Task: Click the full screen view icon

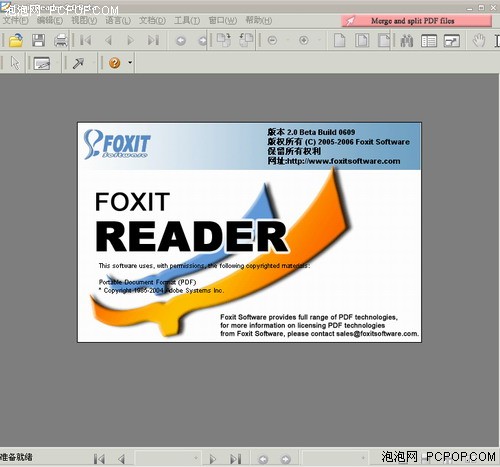Action: [452, 41]
